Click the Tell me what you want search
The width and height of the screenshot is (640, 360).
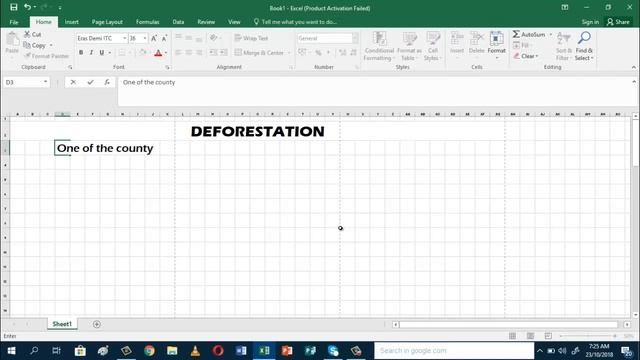[x=296, y=22]
